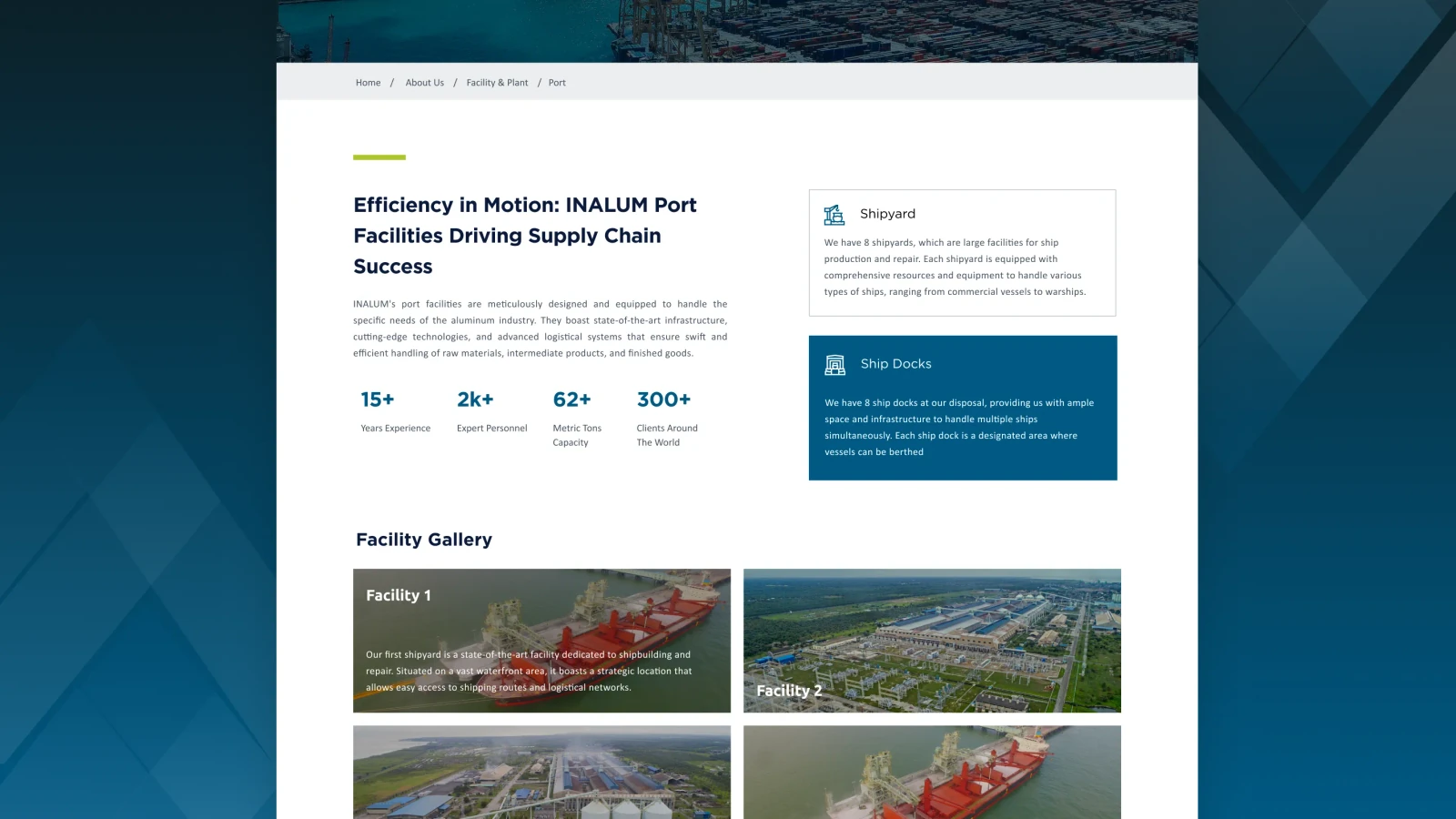This screenshot has height=819, width=1456.
Task: Click the Expert Personnel label
Action: (x=492, y=429)
